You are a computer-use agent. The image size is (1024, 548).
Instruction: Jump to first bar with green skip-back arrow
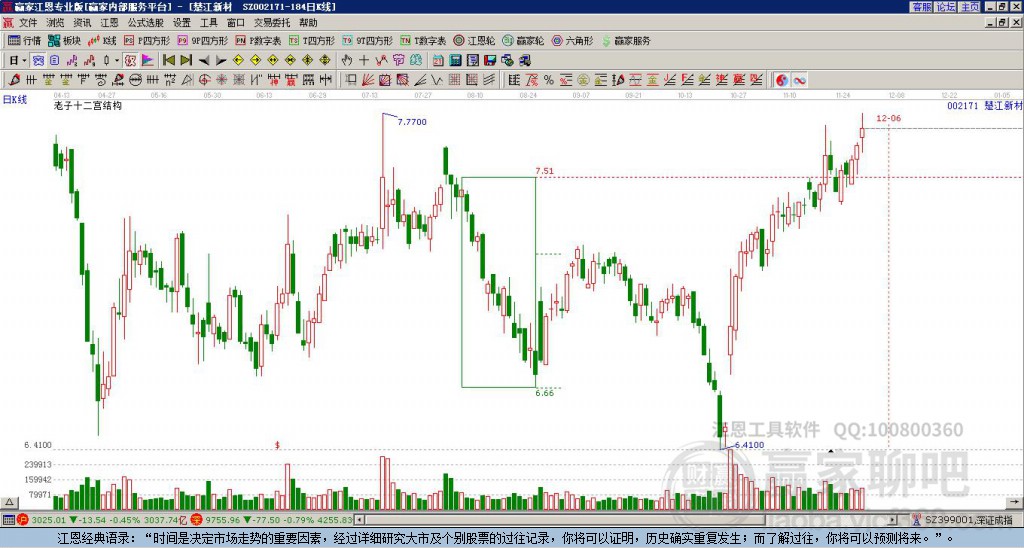pos(169,61)
